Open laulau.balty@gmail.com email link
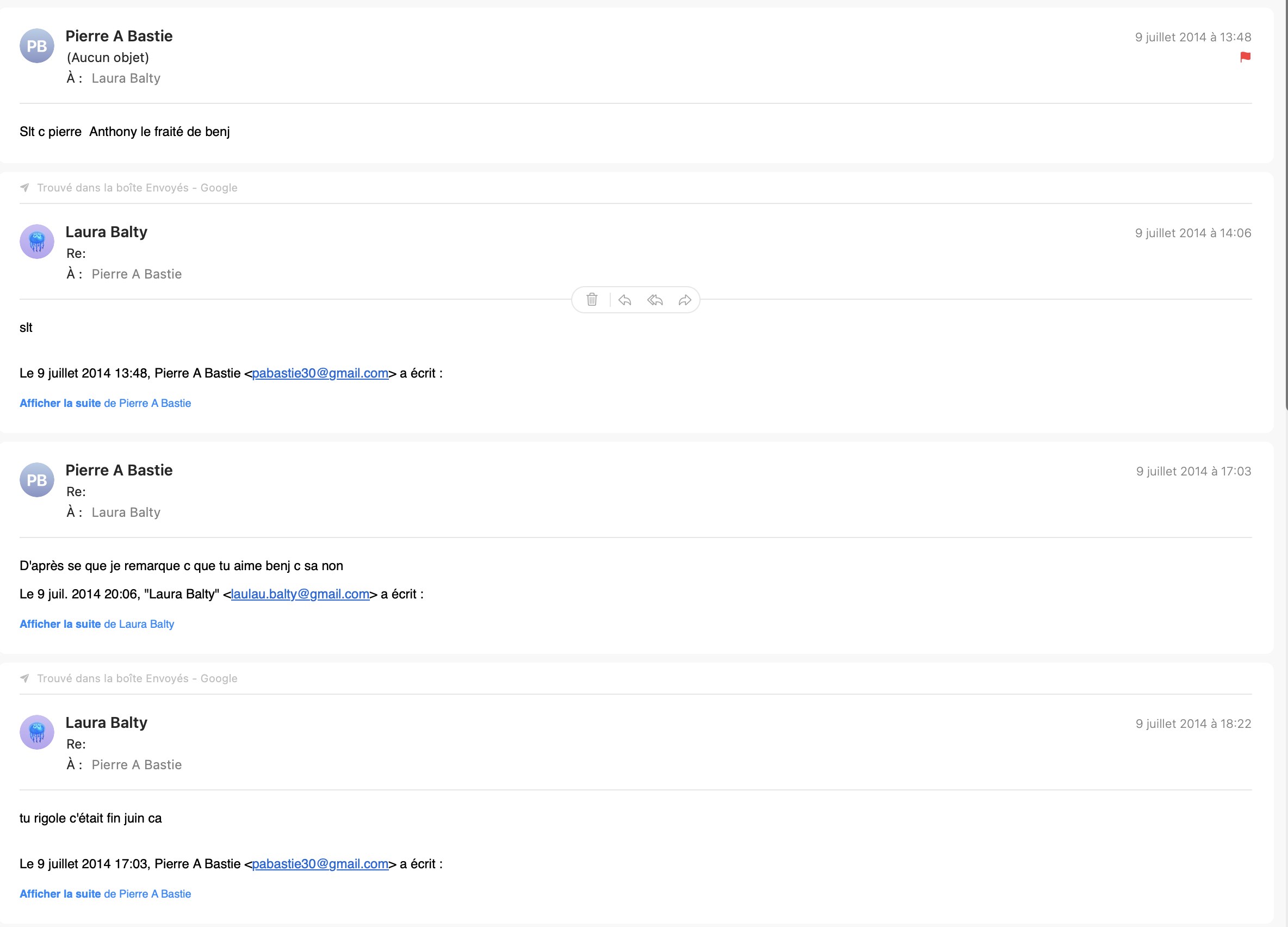Viewport: 1288px width, 927px height. click(x=300, y=594)
